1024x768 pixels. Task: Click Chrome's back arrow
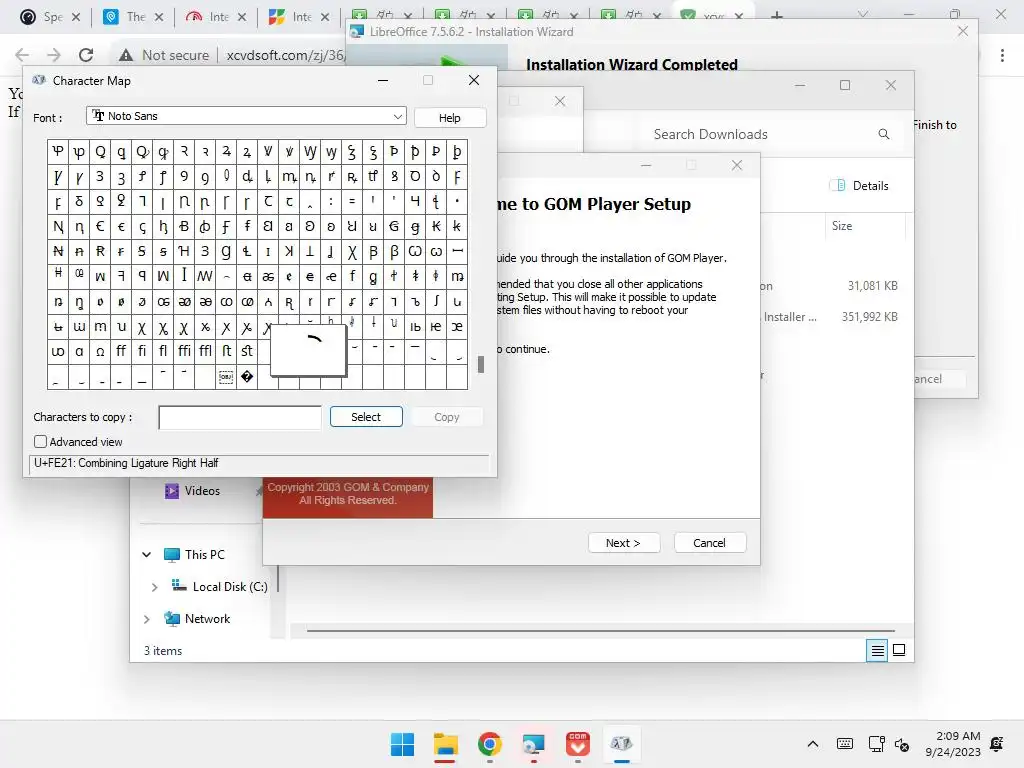(x=22, y=55)
